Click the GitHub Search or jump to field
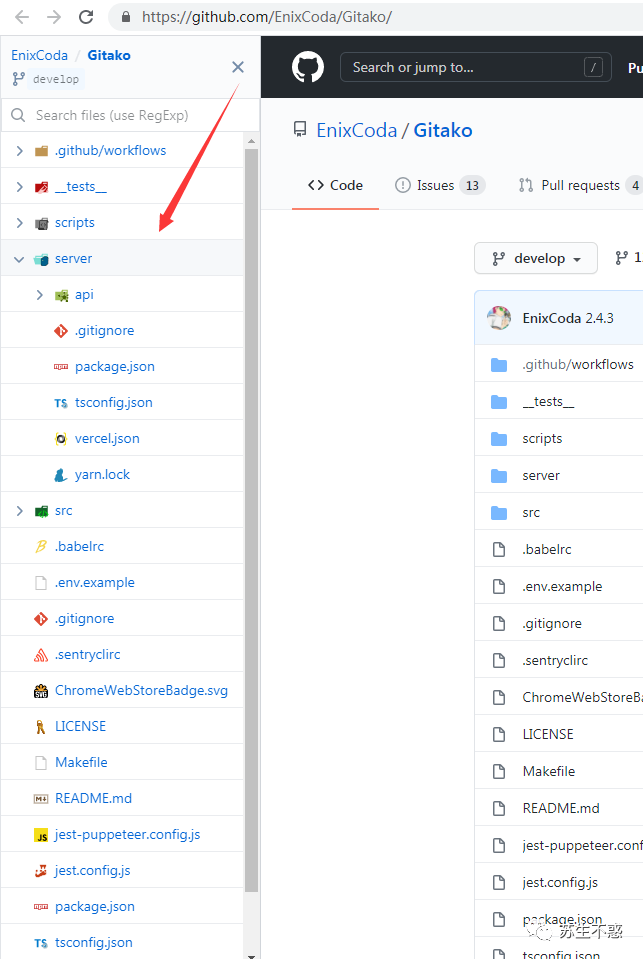 click(x=475, y=67)
